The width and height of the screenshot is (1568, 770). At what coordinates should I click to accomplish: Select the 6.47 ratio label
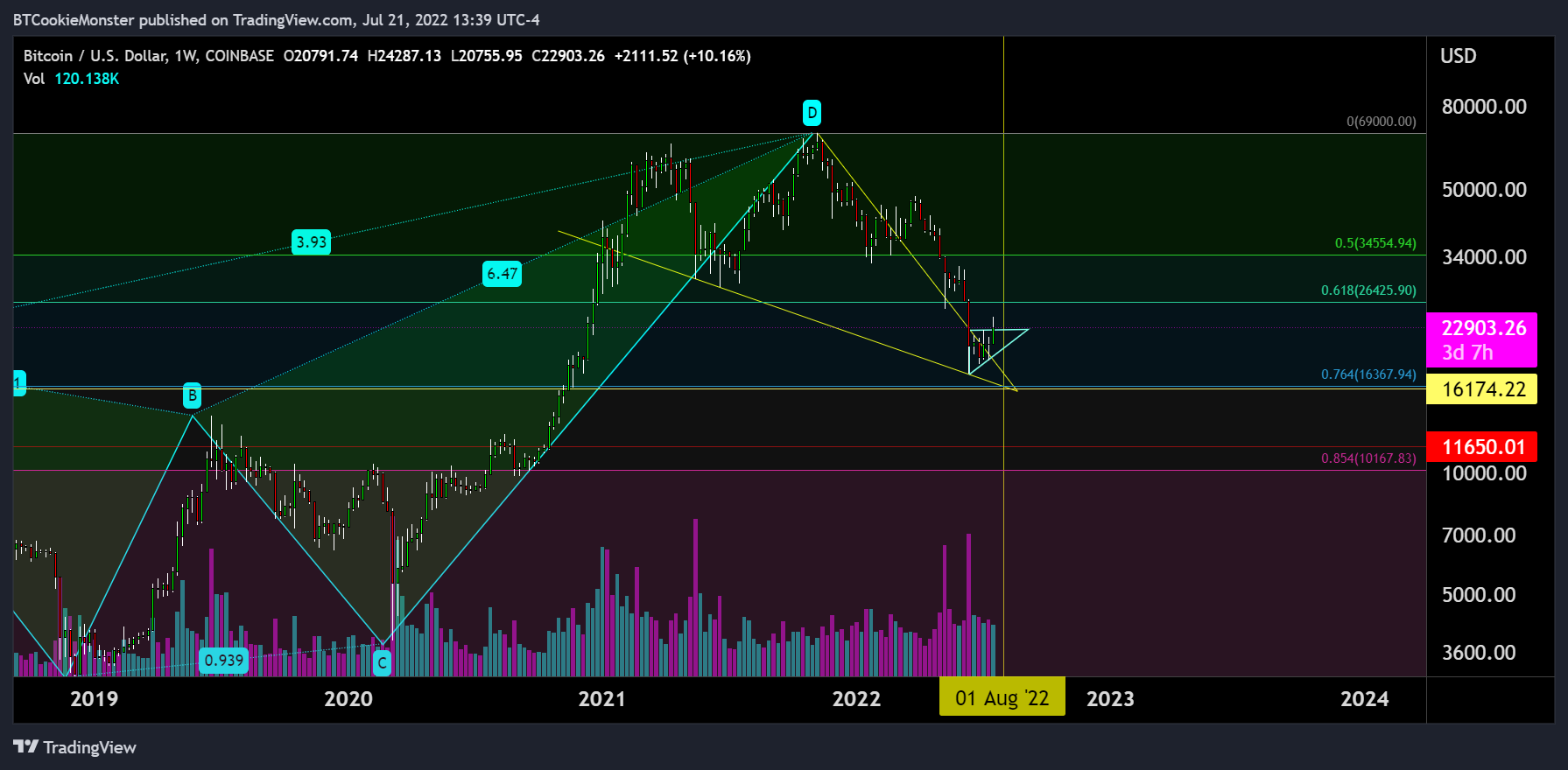point(503,274)
